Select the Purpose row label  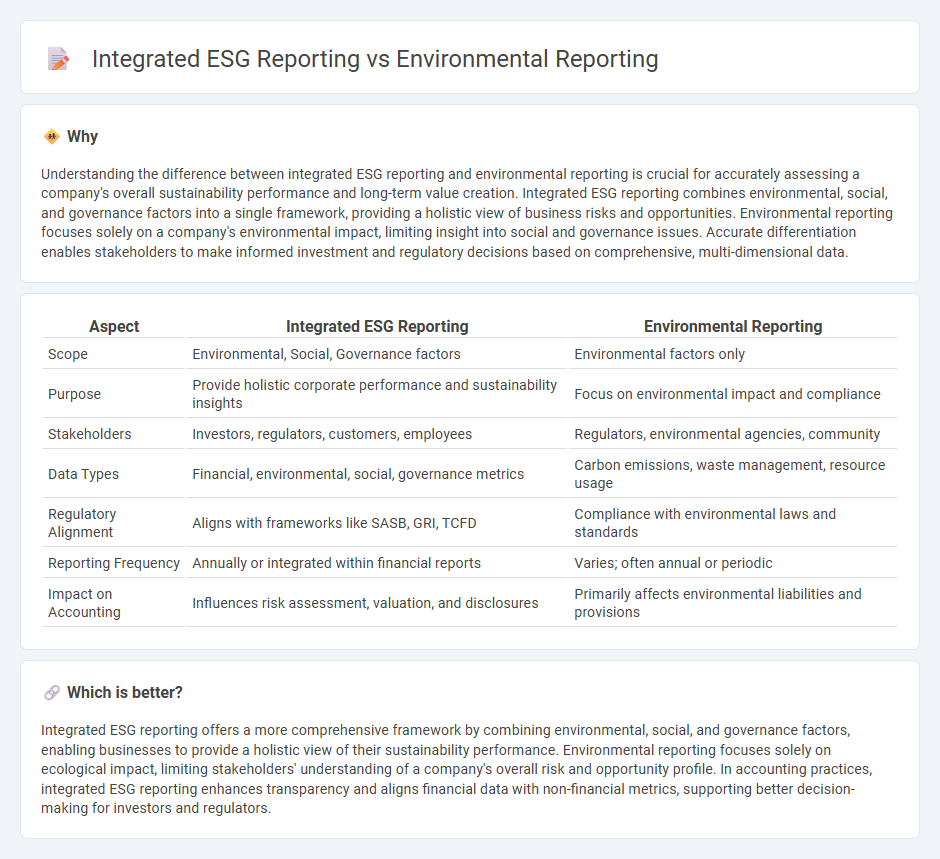74,394
